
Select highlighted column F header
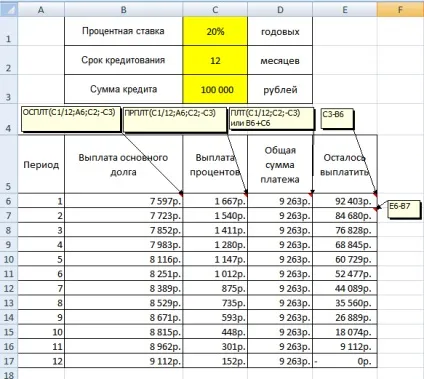click(400, 10)
